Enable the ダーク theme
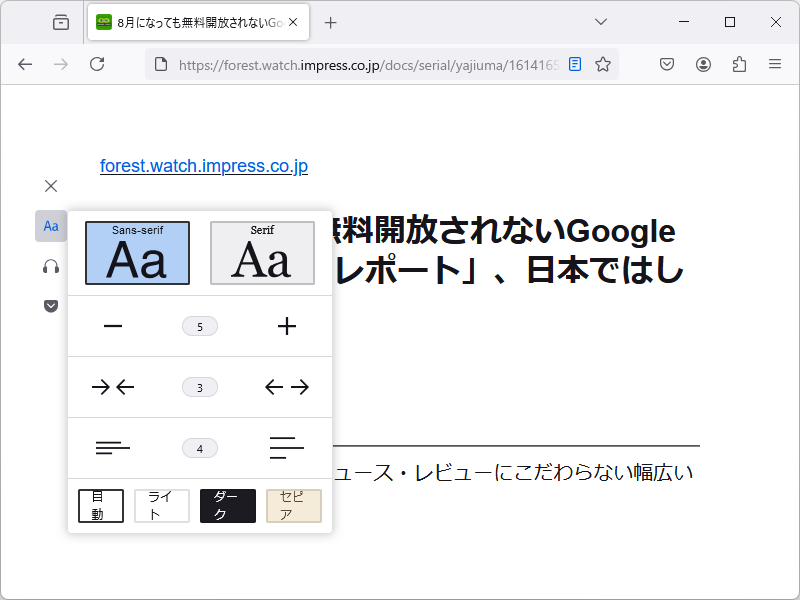This screenshot has height=600, width=800. pos(227,505)
